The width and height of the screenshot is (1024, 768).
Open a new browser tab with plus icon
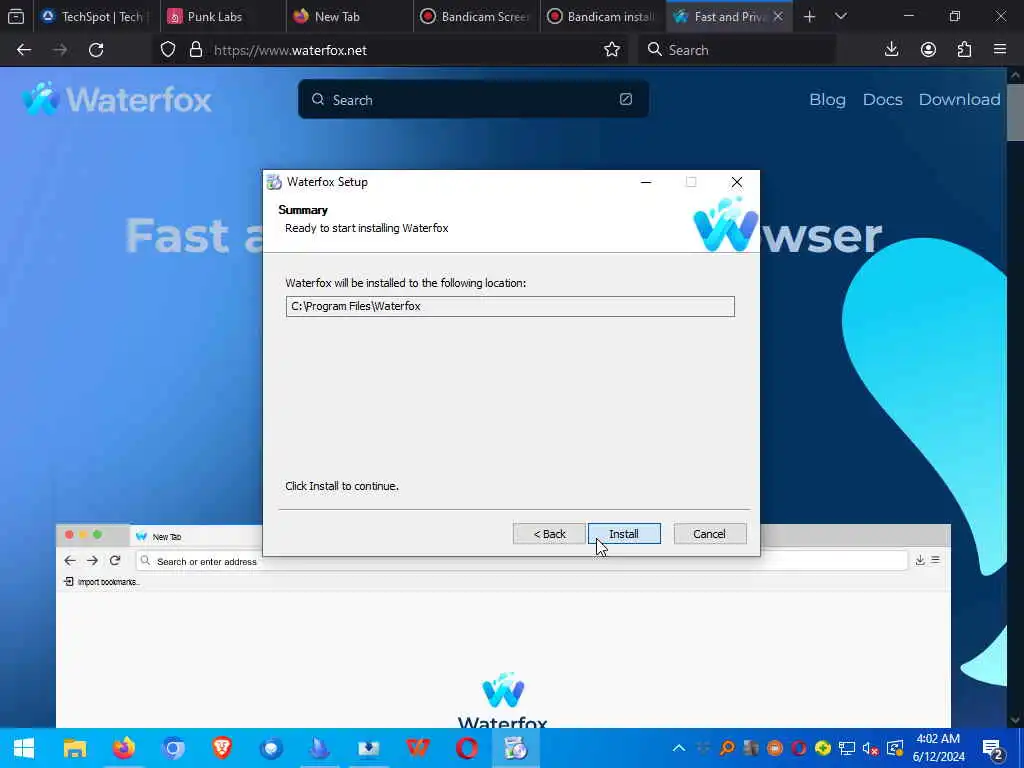[x=809, y=17]
